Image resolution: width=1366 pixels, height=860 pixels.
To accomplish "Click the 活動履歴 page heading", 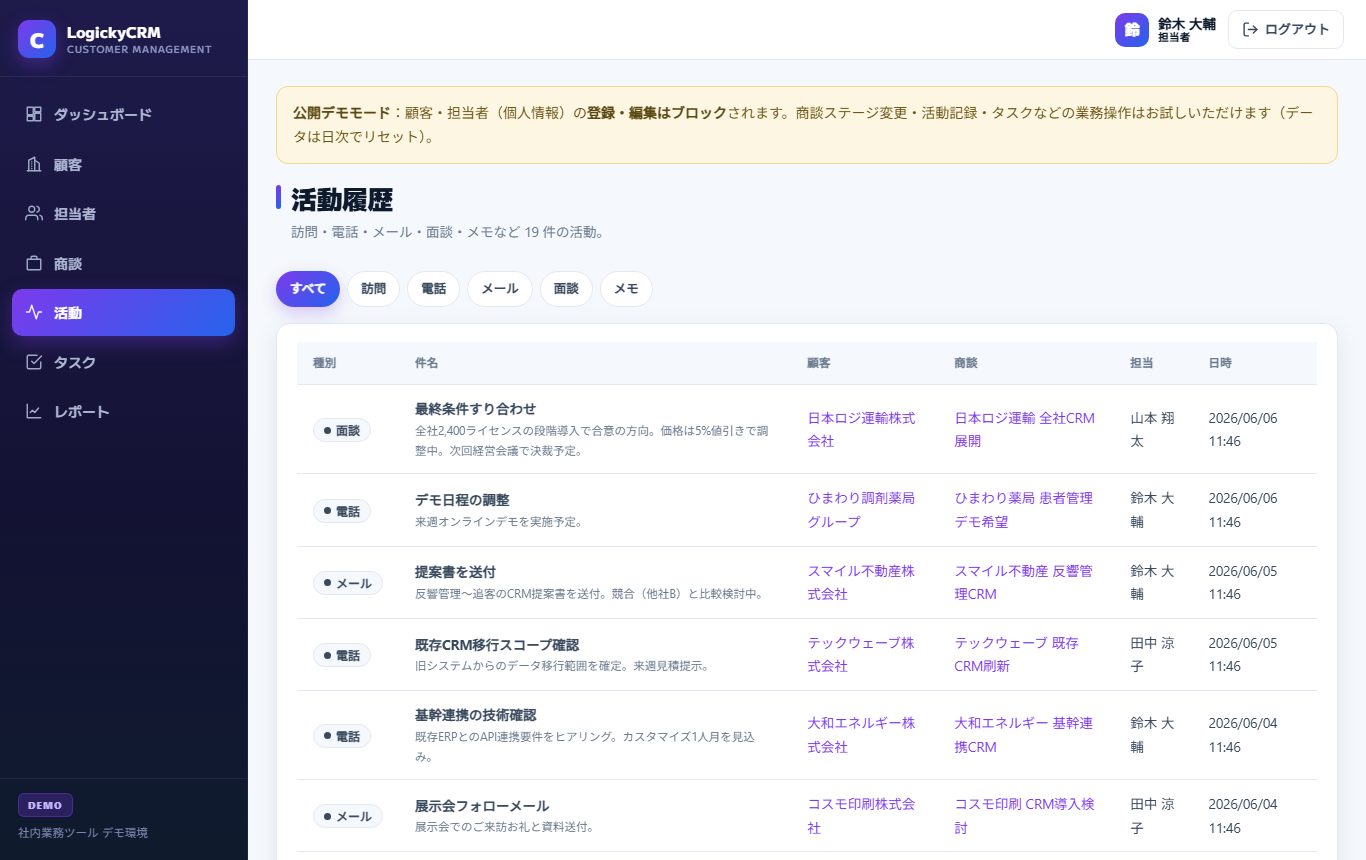I will pos(342,199).
